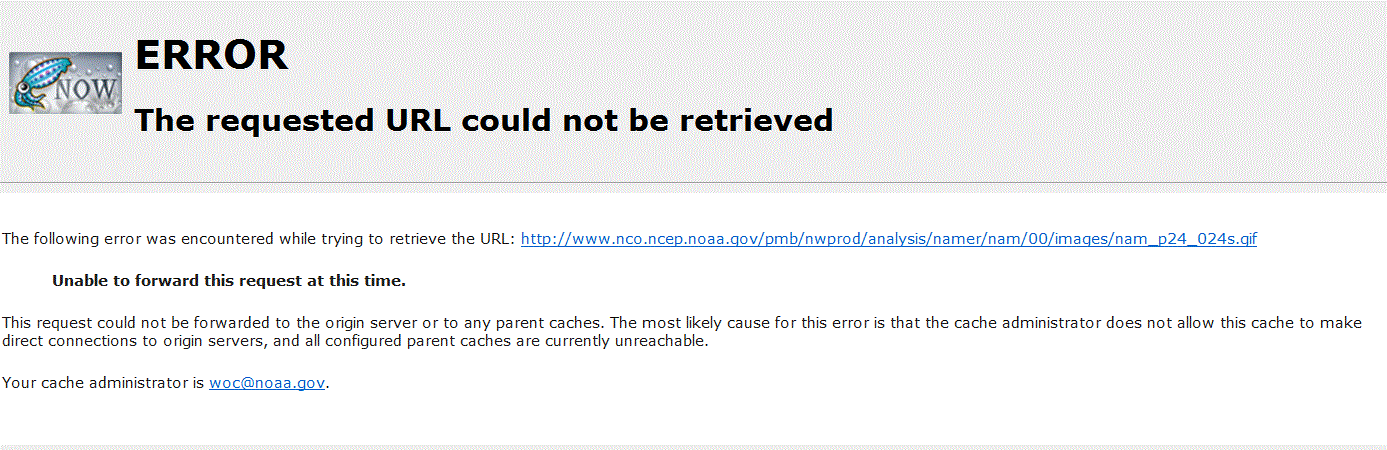
Task: Open the woc@noaa.gov email link
Action: (267, 382)
